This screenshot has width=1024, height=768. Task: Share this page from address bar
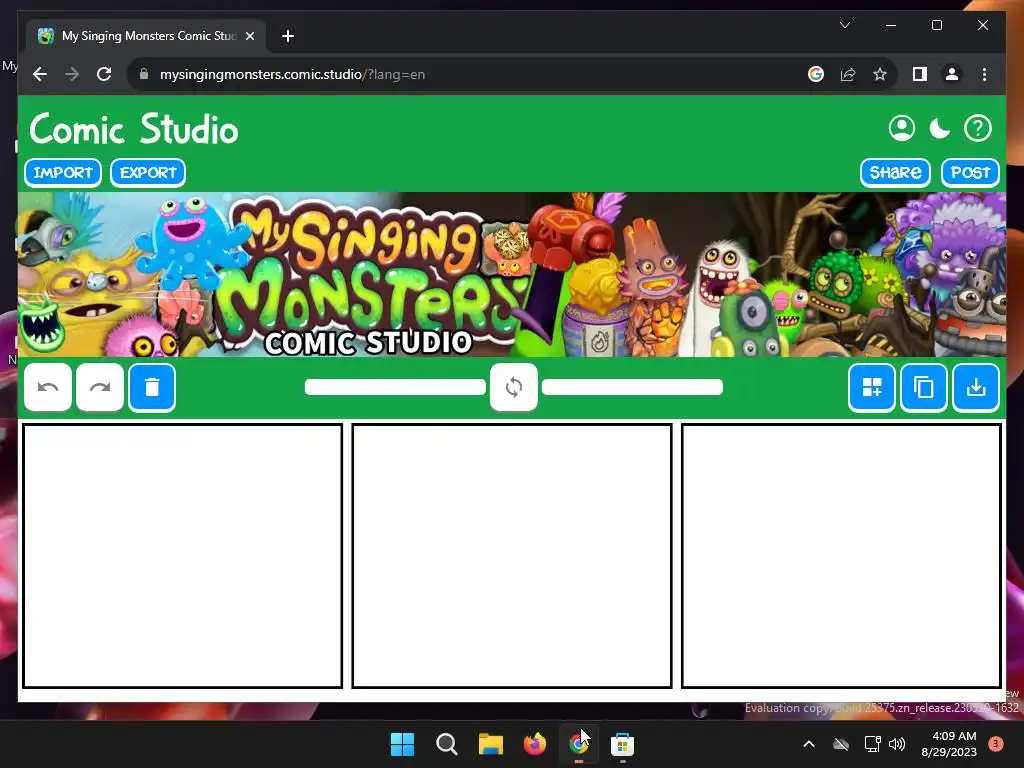coord(848,74)
